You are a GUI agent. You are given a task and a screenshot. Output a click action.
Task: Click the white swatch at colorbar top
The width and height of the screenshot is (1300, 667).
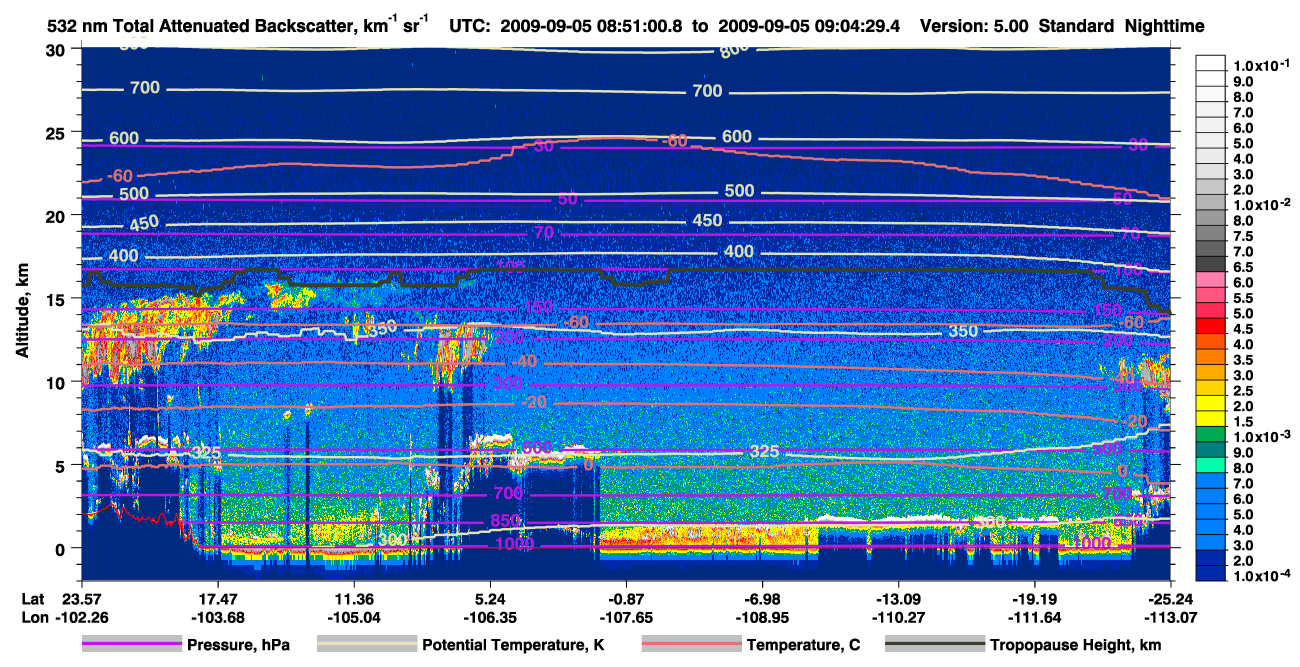[x=1211, y=64]
